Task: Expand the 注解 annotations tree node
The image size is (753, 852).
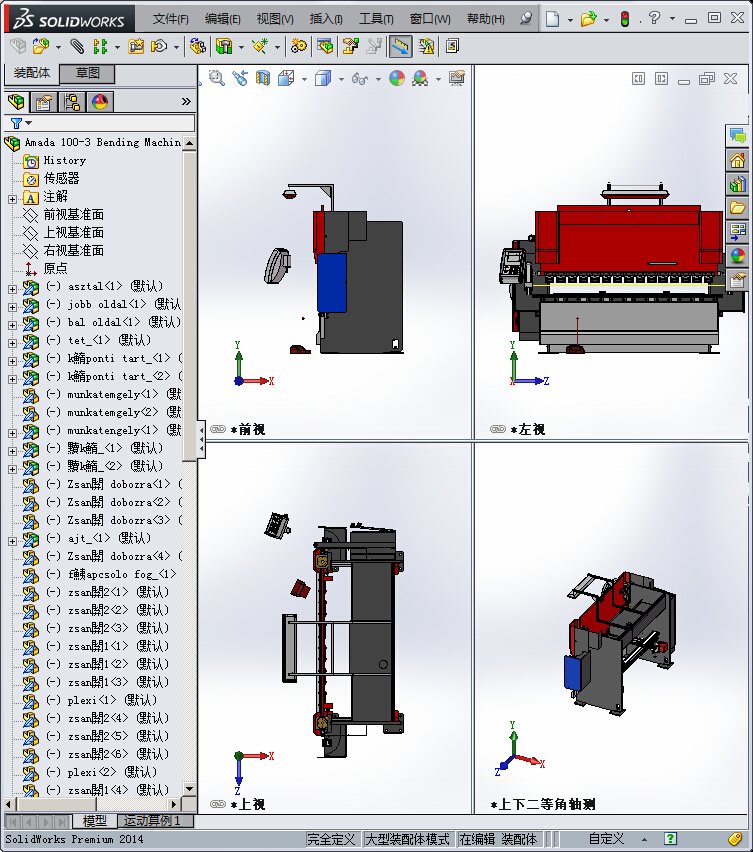Action: point(12,199)
